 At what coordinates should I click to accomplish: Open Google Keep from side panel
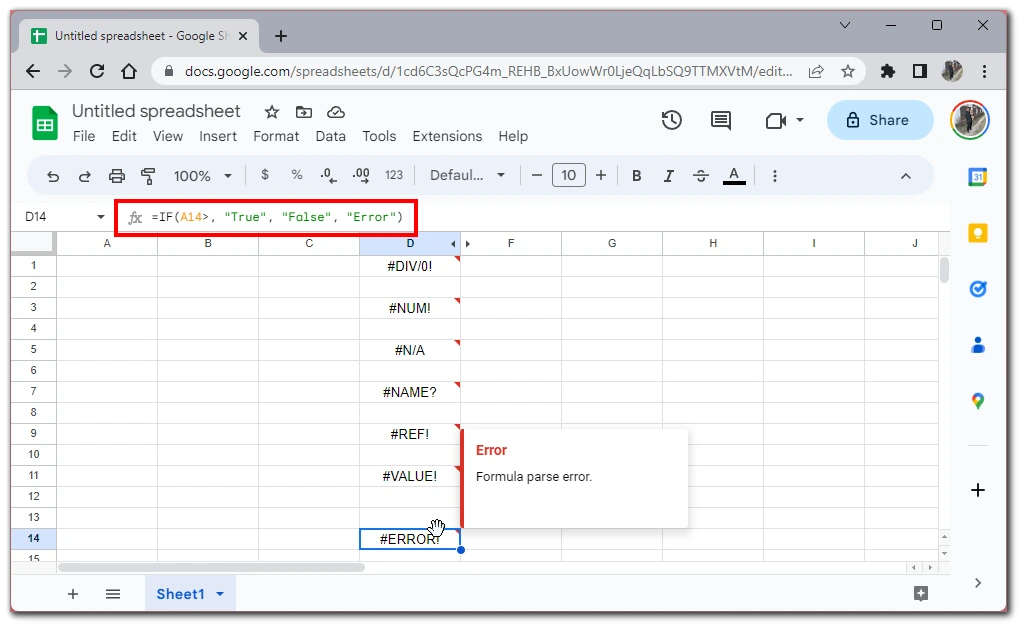pyautogui.click(x=977, y=233)
